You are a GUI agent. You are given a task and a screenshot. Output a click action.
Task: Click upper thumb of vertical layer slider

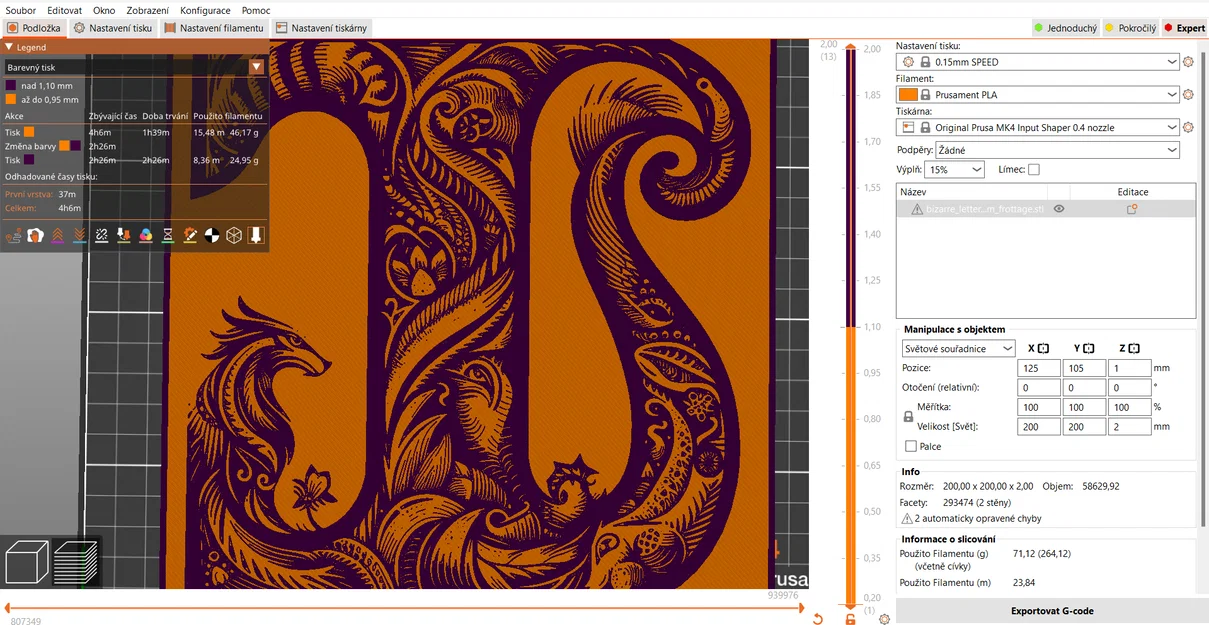coord(850,48)
